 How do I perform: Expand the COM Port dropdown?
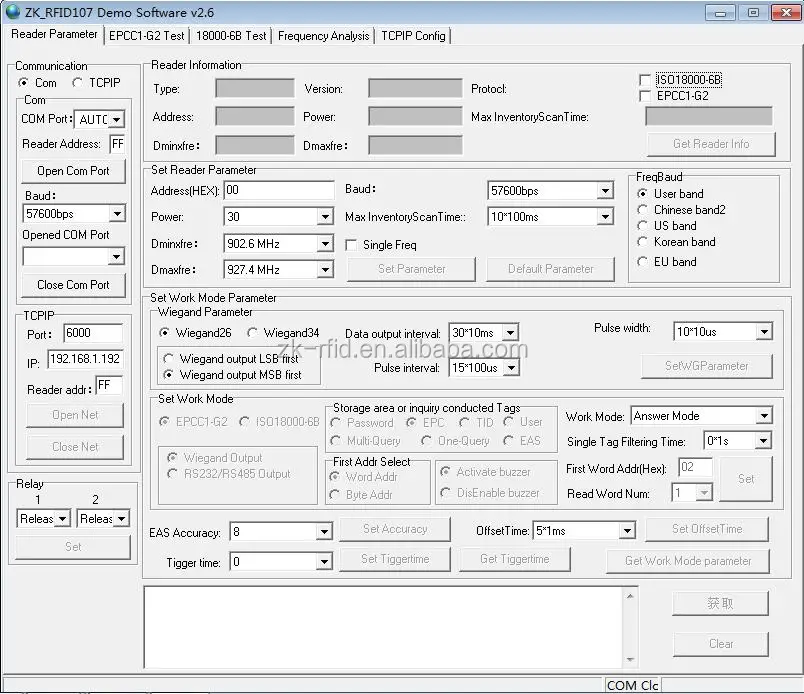117,120
